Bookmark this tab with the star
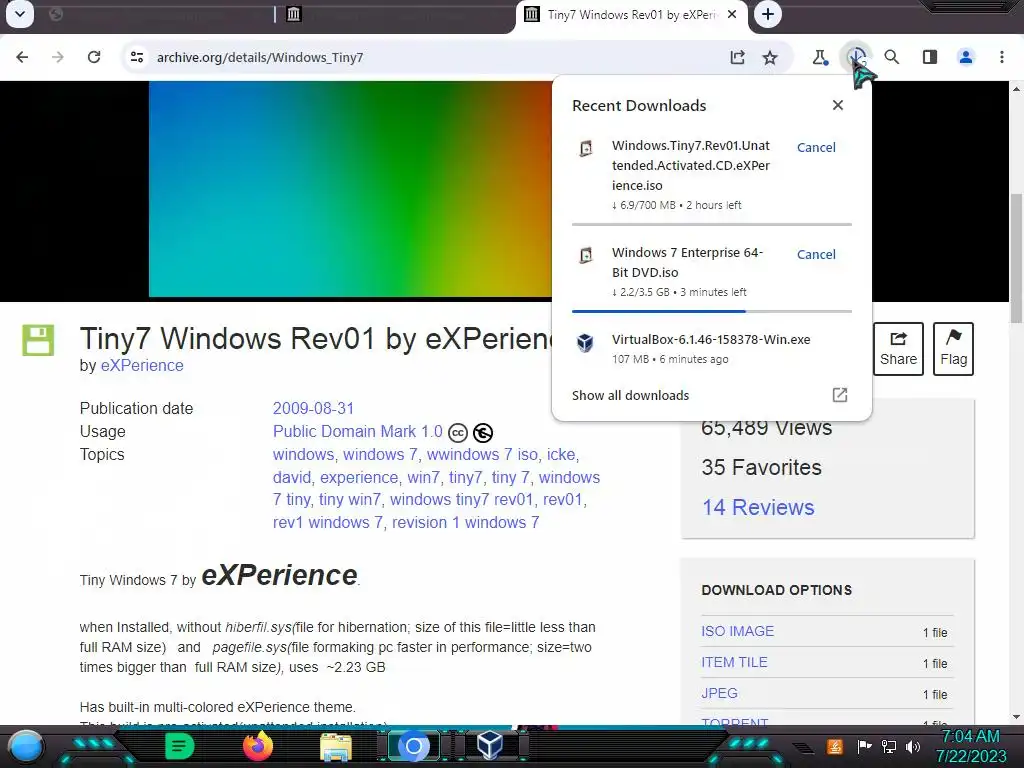This screenshot has height=768, width=1024. [x=770, y=57]
